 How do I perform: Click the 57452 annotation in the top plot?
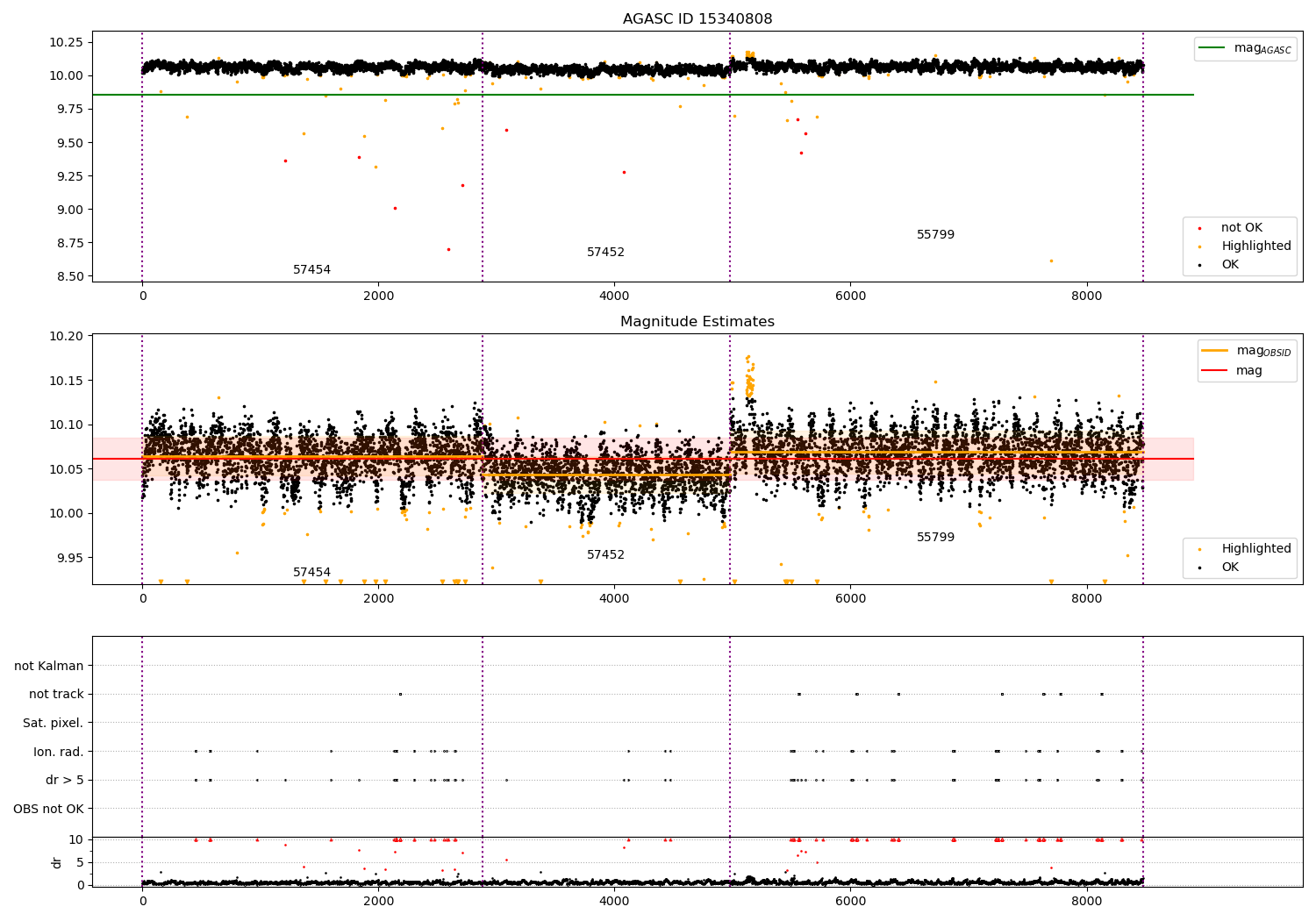(605, 252)
